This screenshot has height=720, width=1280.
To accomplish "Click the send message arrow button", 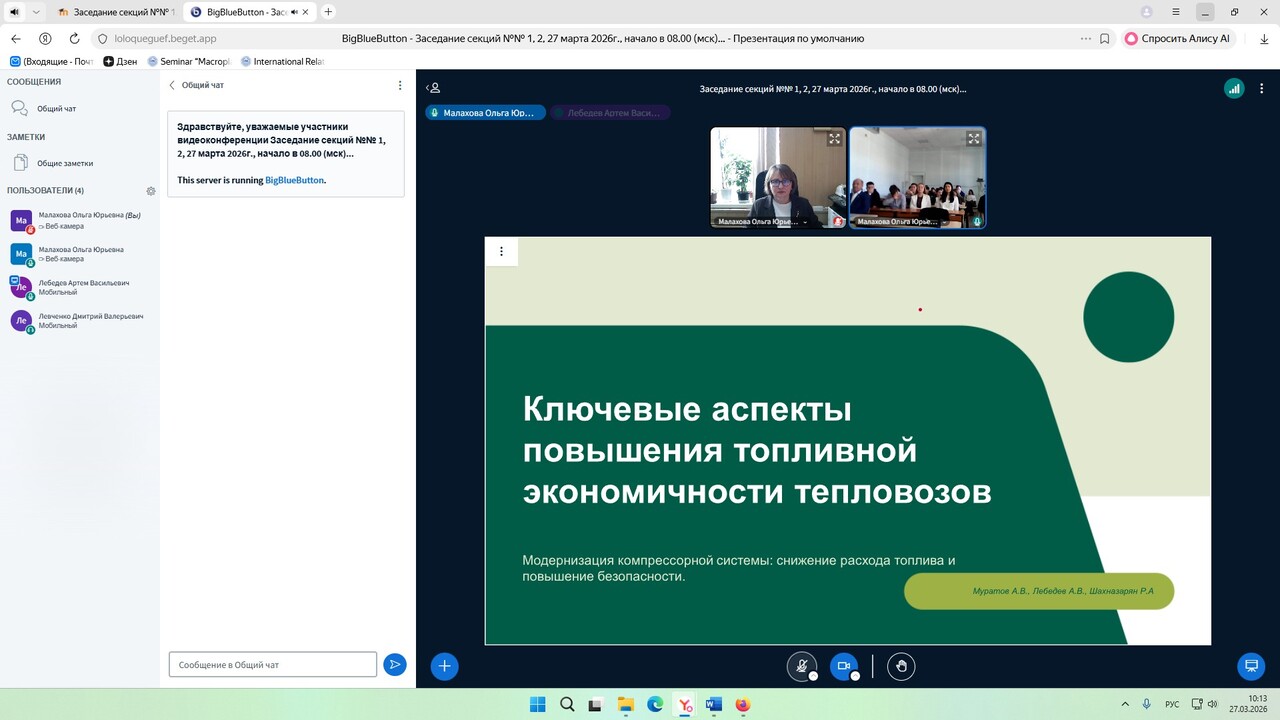I will tap(395, 664).
